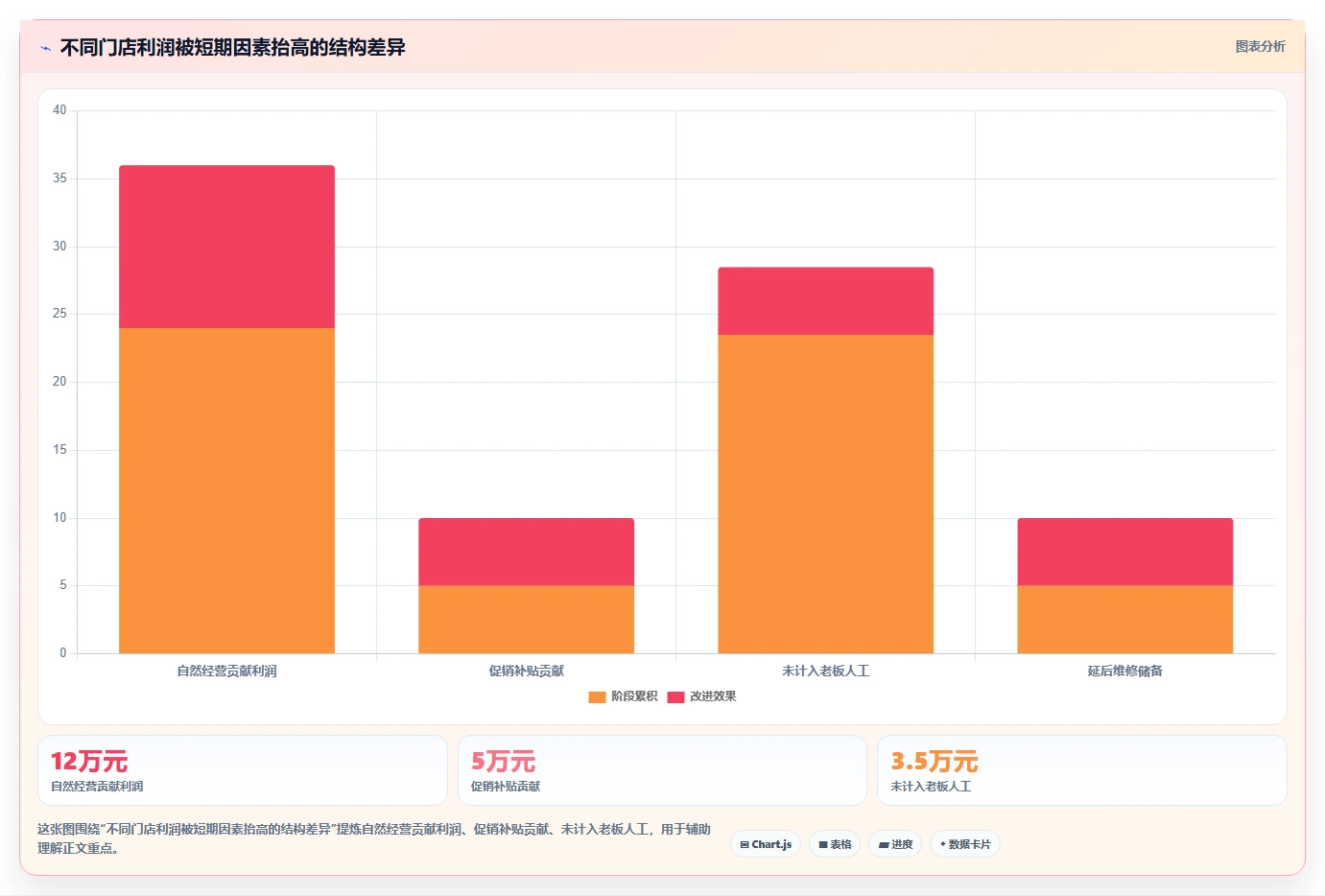Click the red segment of 延后维修储备 bar
1325x896 pixels.
(1124, 552)
